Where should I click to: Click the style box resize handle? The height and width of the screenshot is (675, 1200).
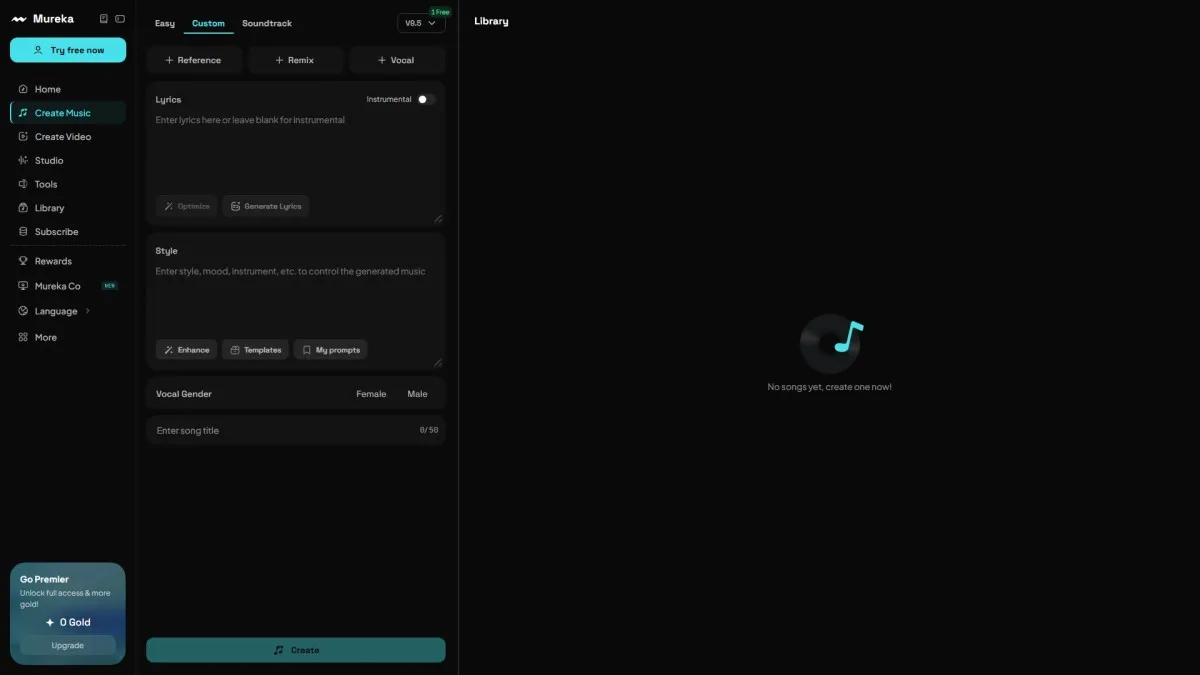[438, 362]
